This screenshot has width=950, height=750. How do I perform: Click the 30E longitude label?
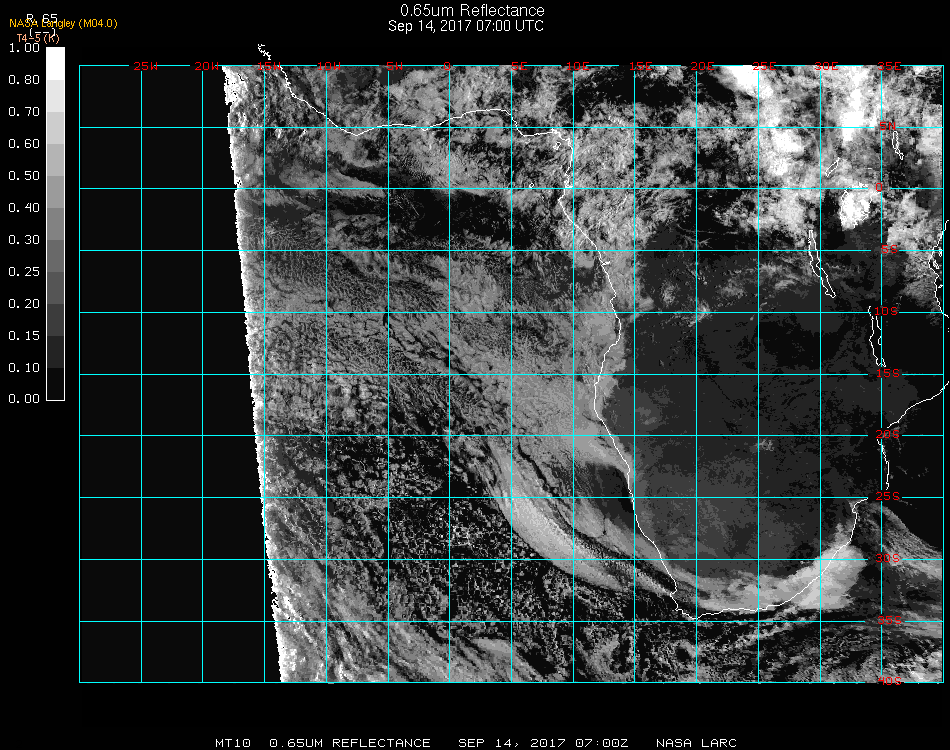click(x=826, y=66)
